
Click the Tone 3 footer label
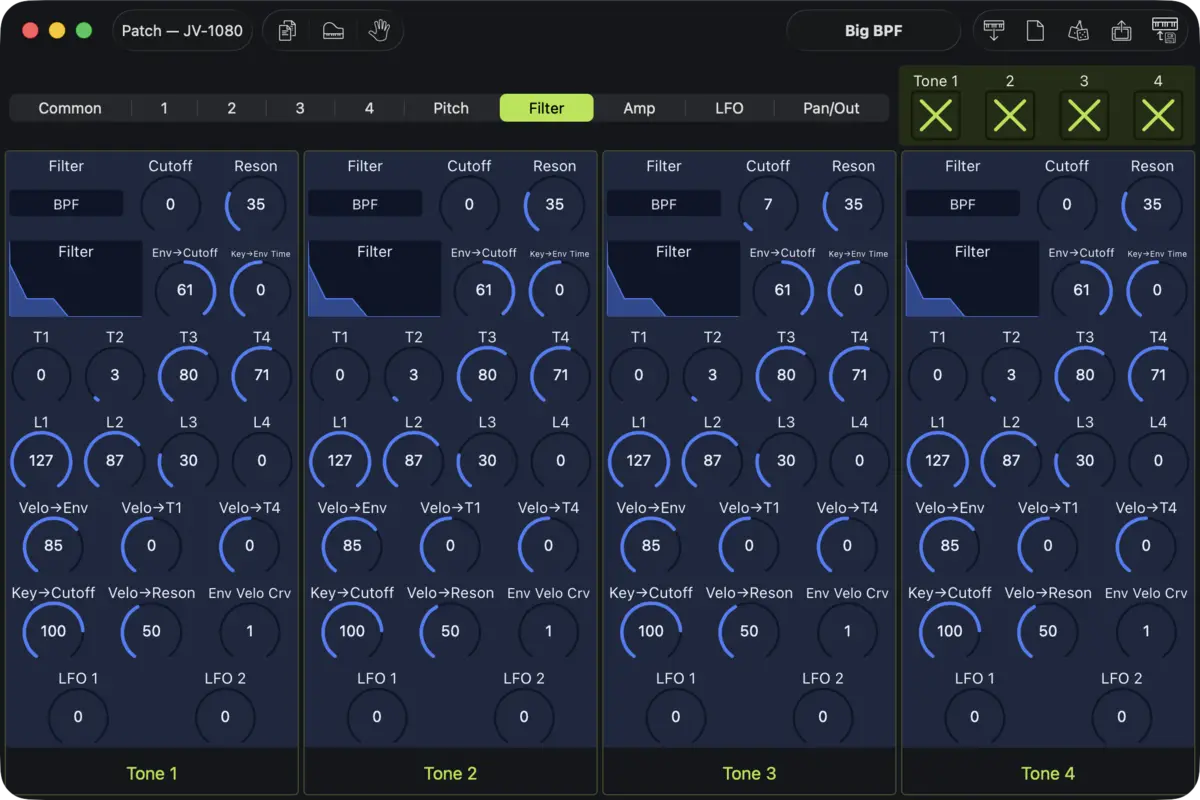(x=749, y=773)
